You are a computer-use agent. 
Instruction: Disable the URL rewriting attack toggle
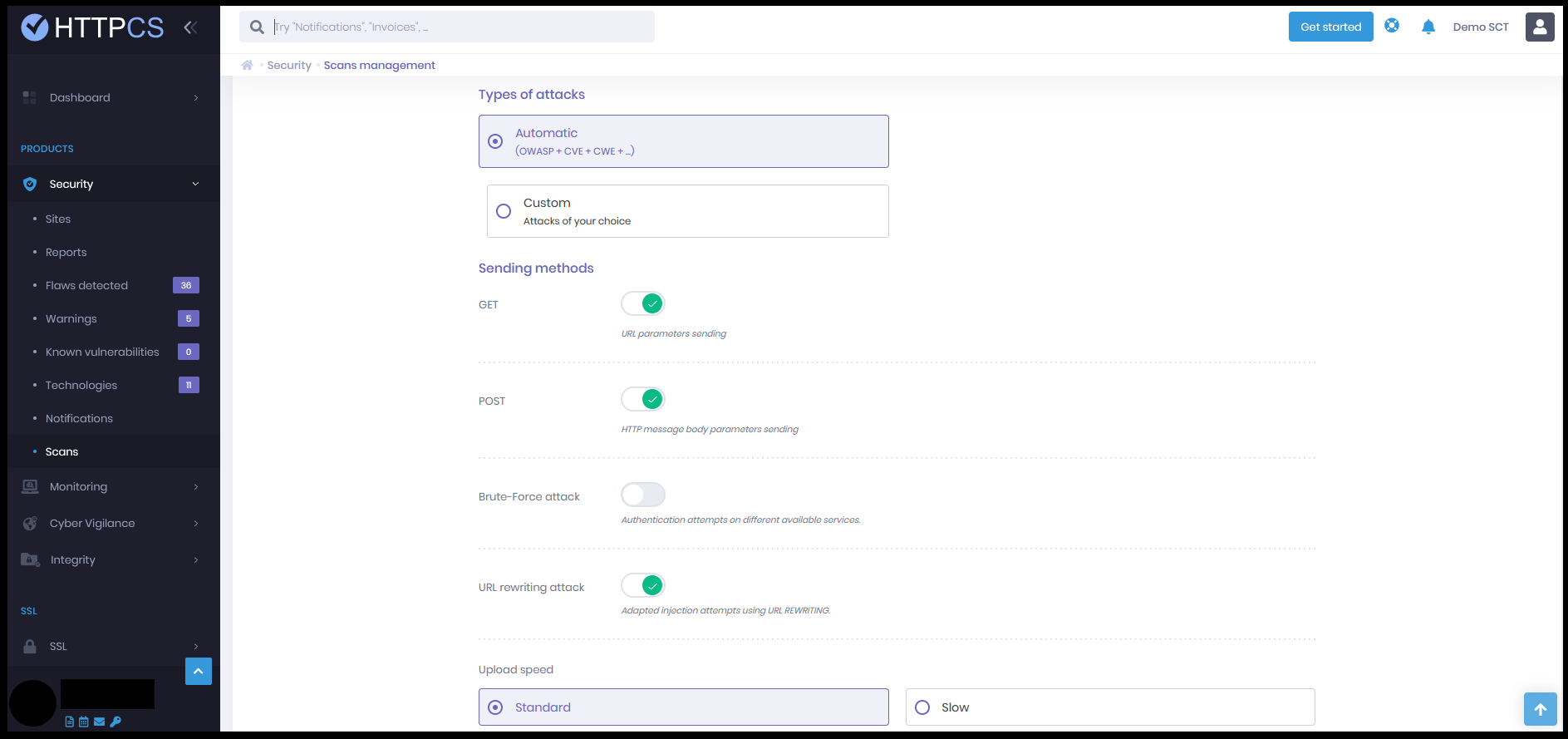(643, 586)
